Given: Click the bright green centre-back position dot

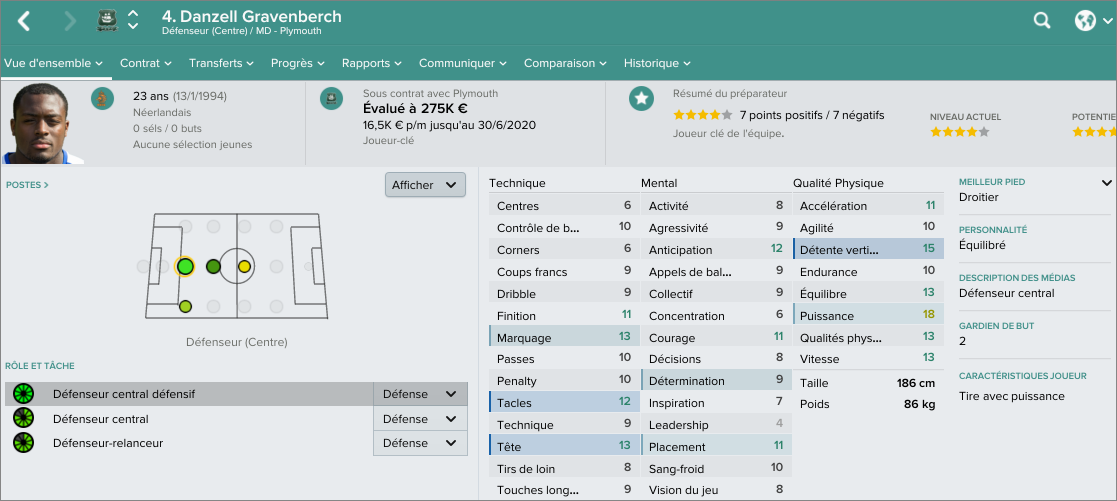Looking at the screenshot, I should (184, 266).
